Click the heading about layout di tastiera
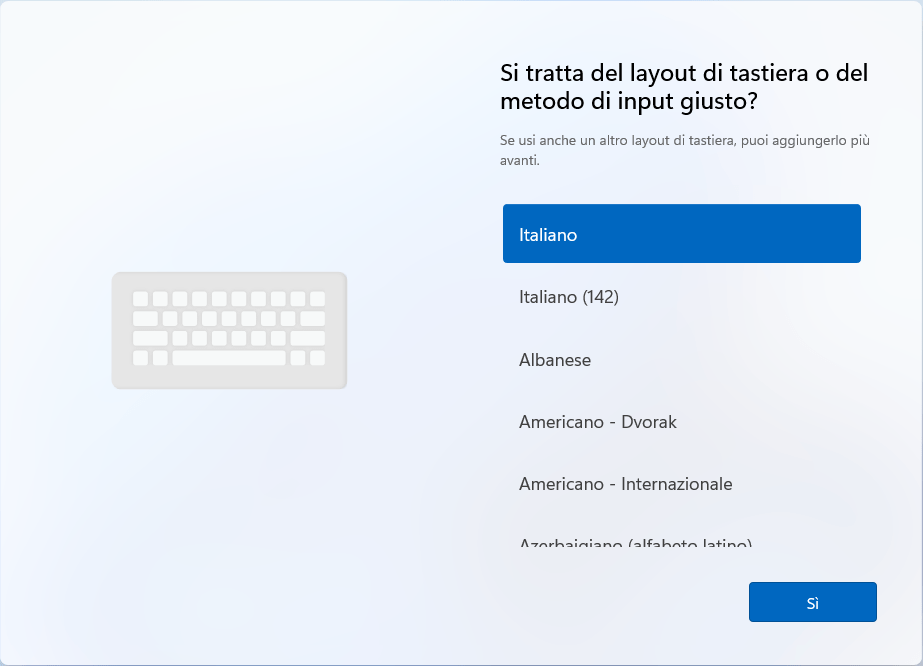 pos(683,87)
